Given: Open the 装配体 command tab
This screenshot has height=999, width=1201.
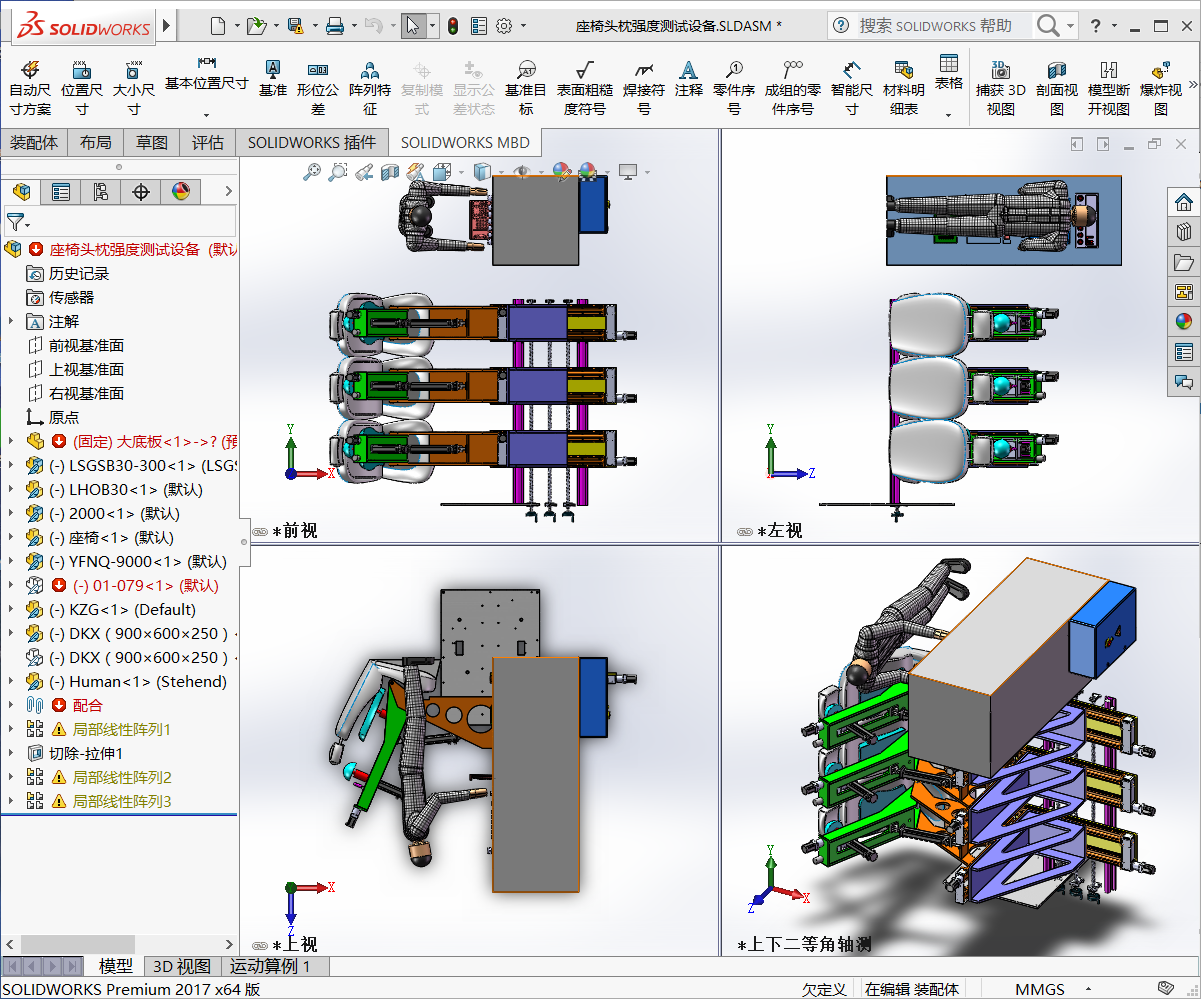Looking at the screenshot, I should click(34, 143).
